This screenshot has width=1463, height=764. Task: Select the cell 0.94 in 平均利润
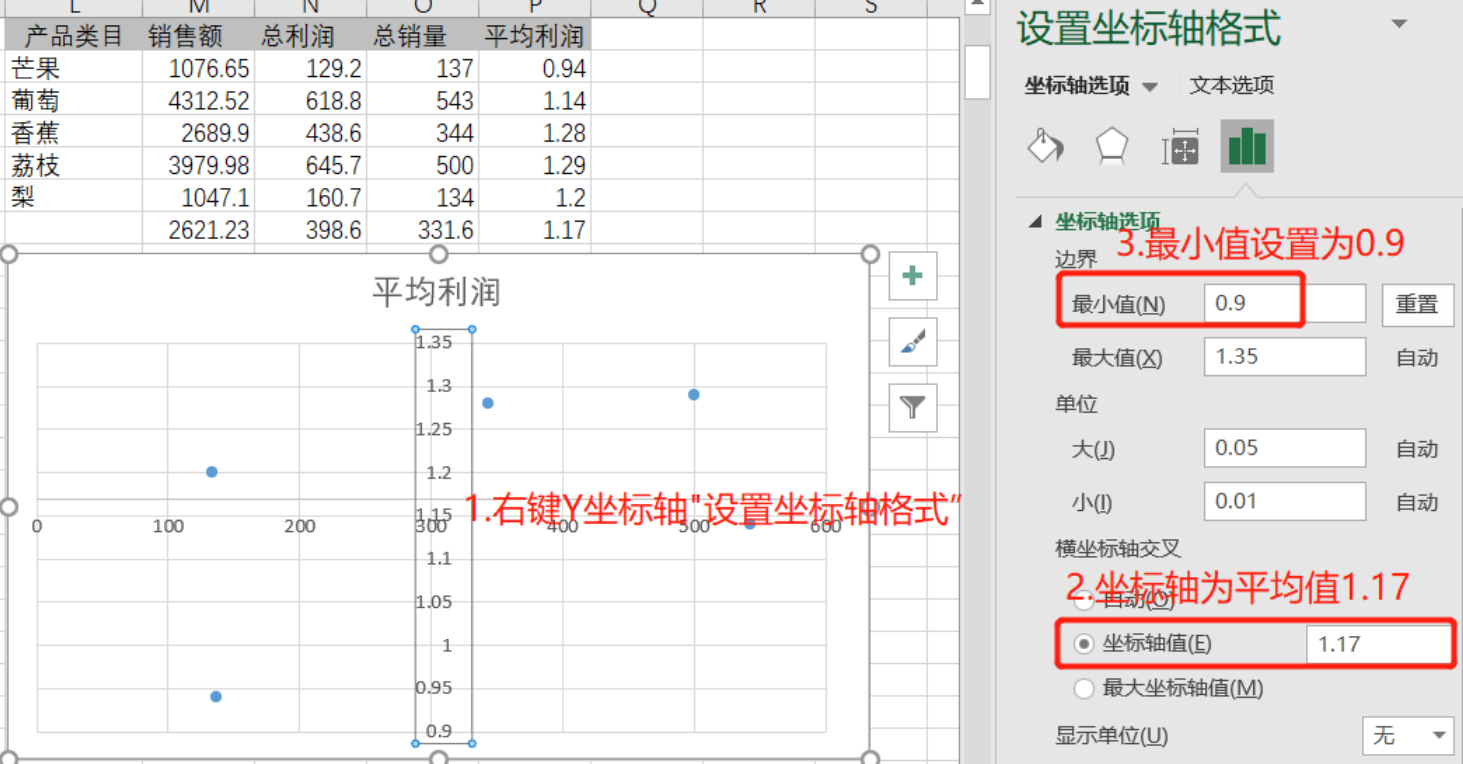(x=534, y=69)
